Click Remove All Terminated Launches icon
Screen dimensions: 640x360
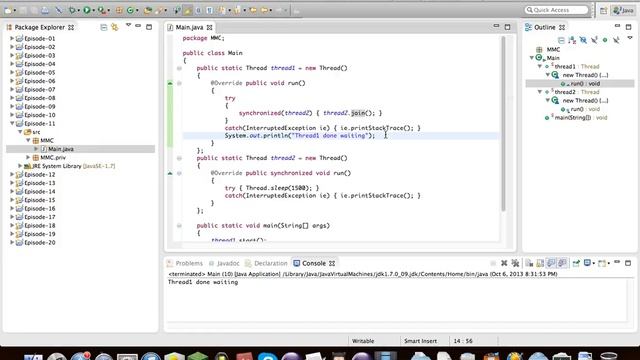tap(516, 263)
